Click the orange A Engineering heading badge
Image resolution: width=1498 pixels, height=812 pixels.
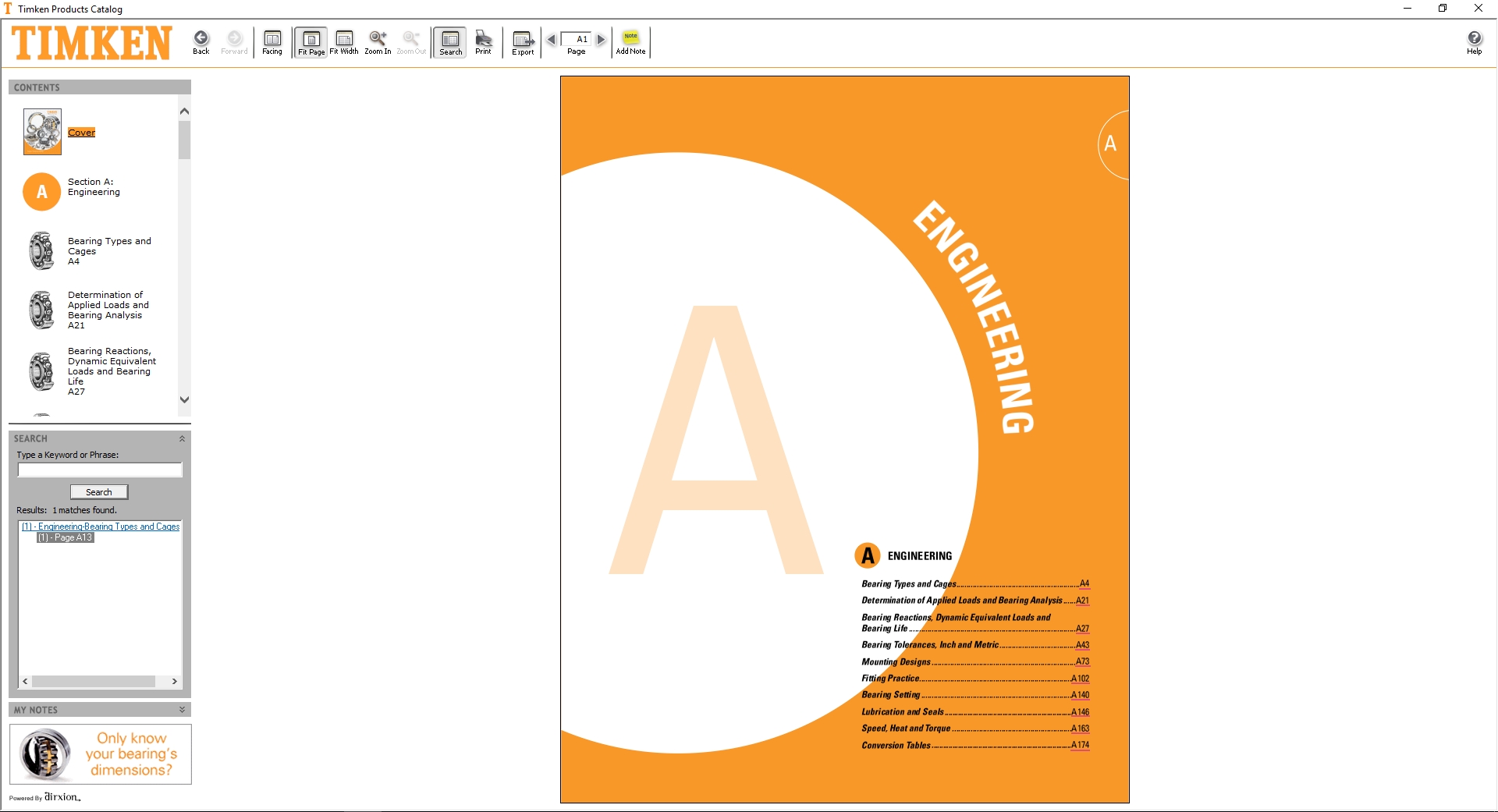[x=868, y=555]
